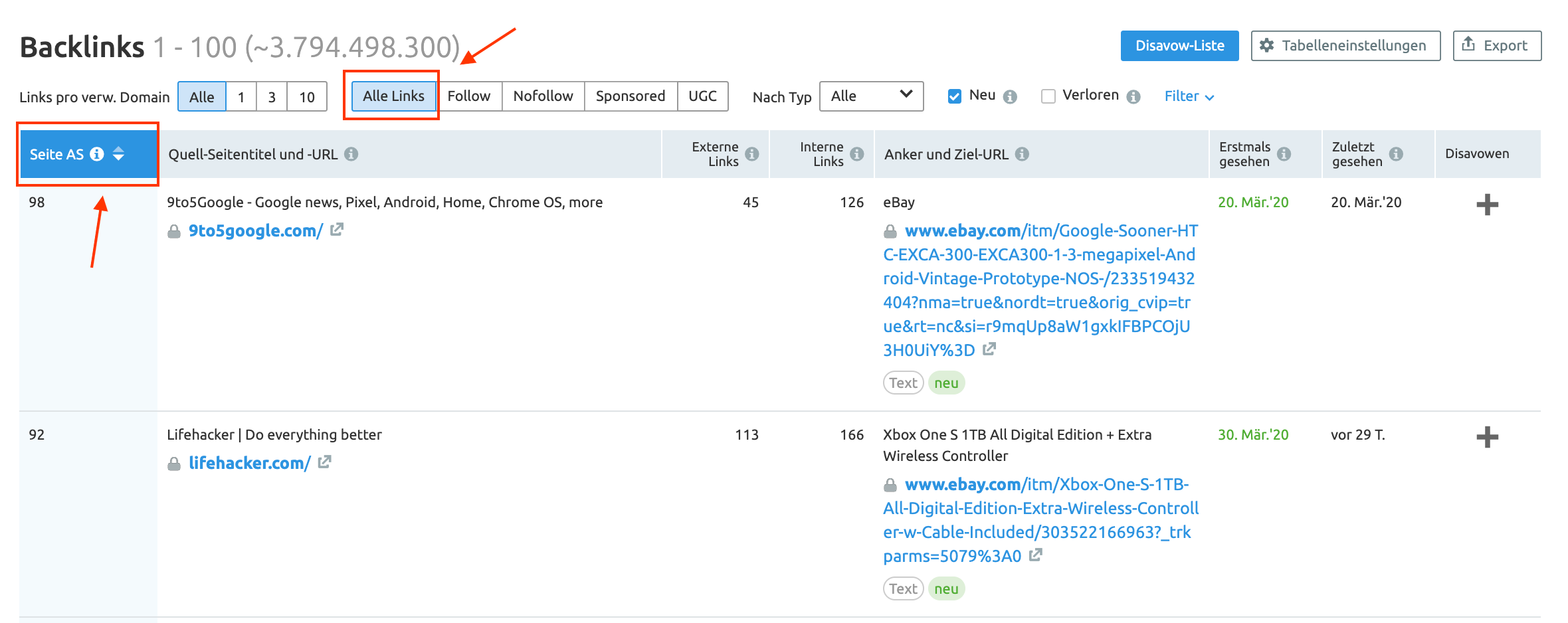
Task: Disavow the 9to5Google backlink plus icon
Action: (x=1488, y=205)
